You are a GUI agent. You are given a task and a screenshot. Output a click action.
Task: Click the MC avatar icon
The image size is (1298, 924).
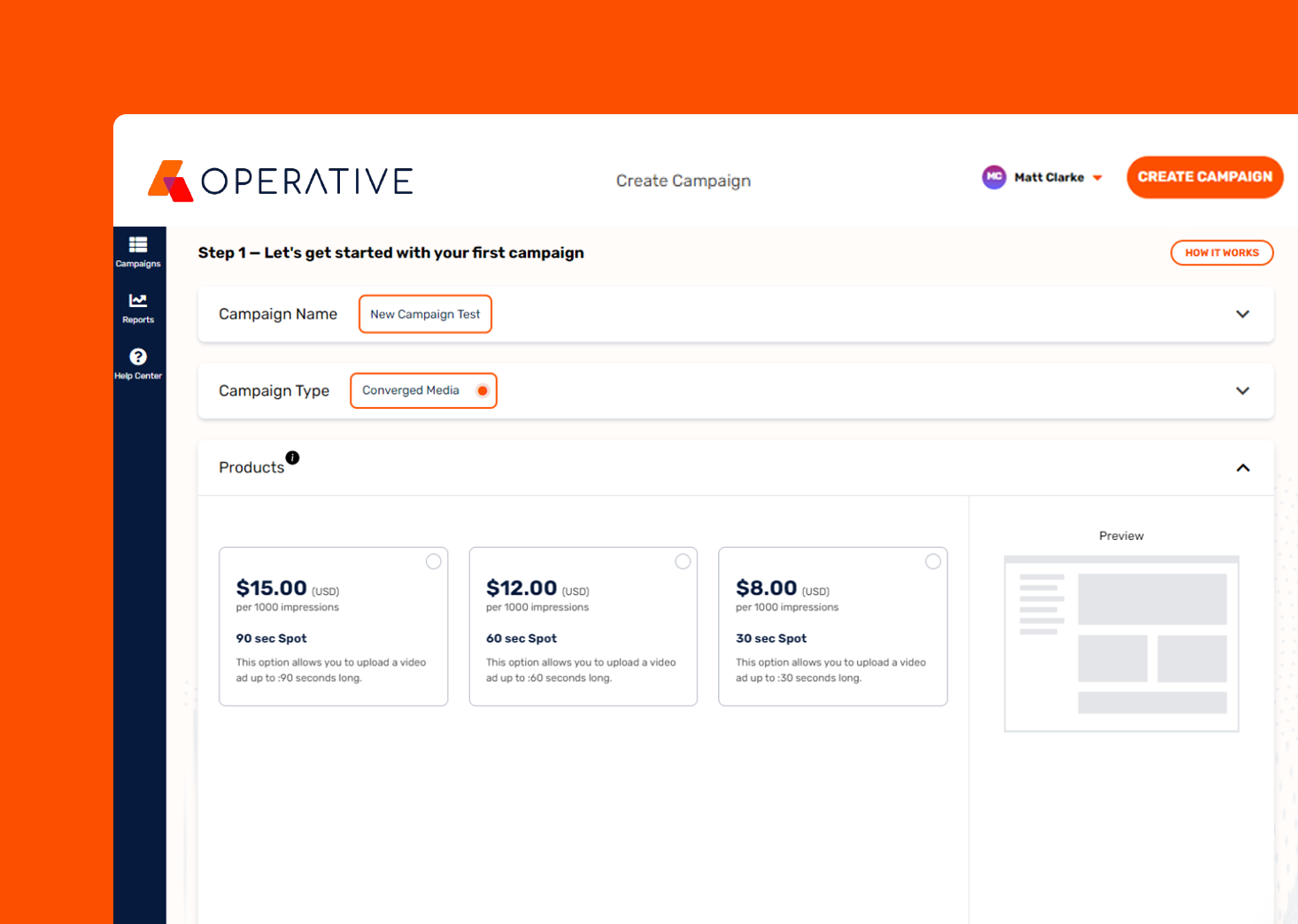coord(994,177)
